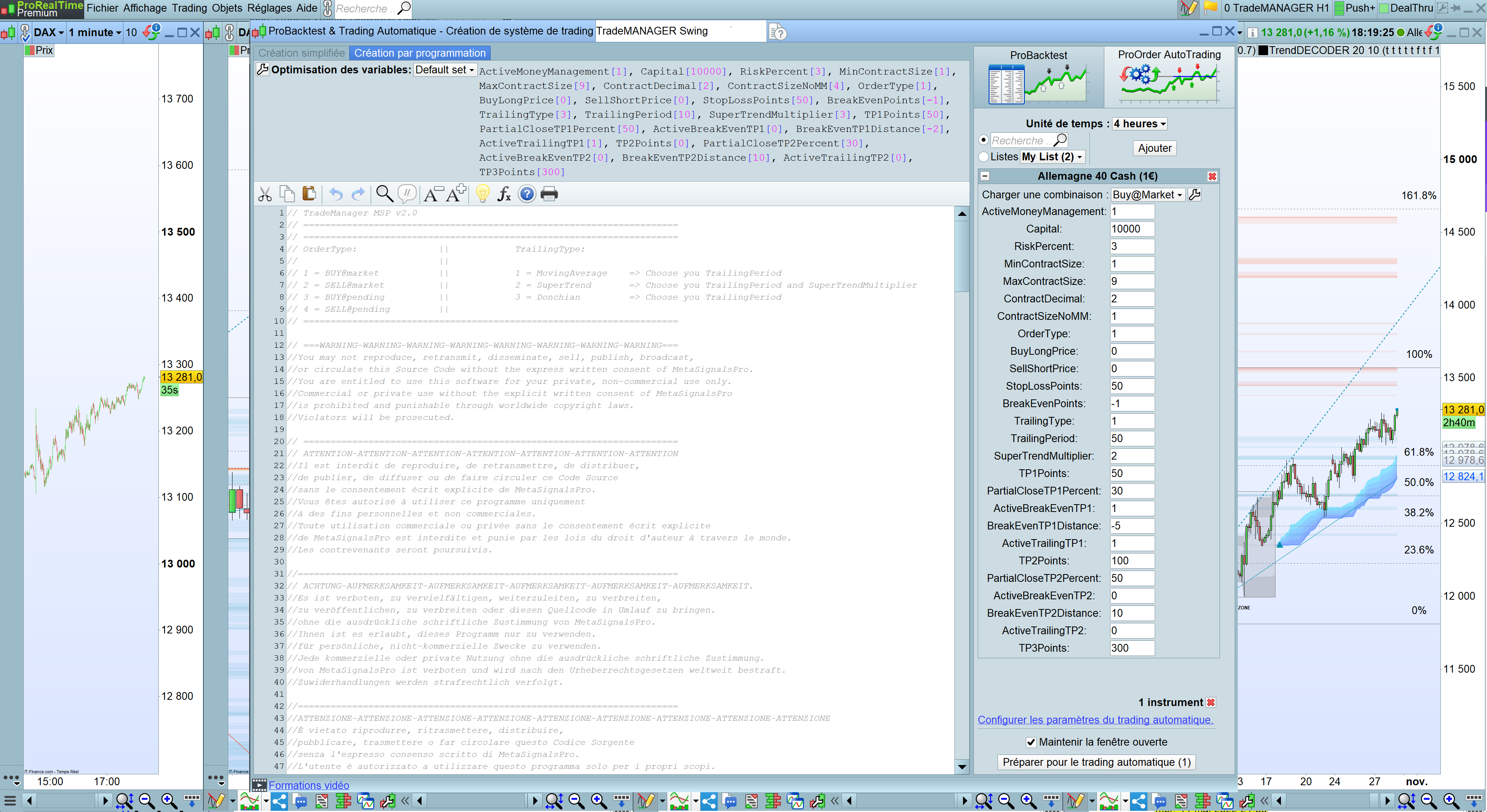The height and width of the screenshot is (812, 1487).
Task: Remove Allemagne 40 Cash with red X
Action: pyautogui.click(x=1212, y=177)
